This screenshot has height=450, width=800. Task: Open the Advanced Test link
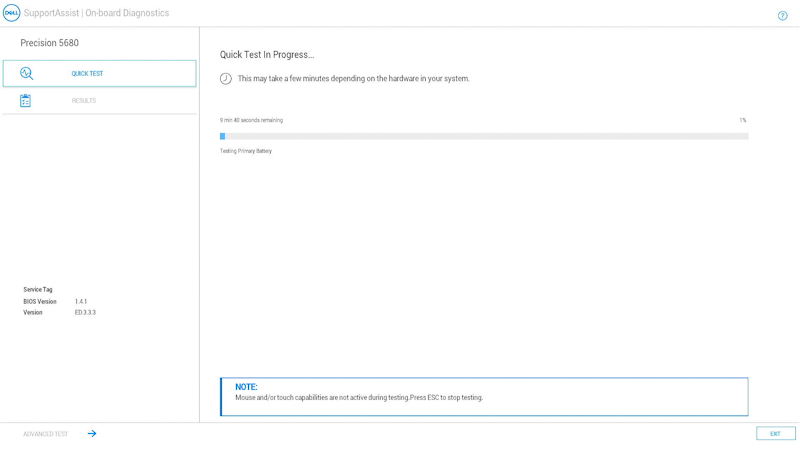(x=46, y=434)
